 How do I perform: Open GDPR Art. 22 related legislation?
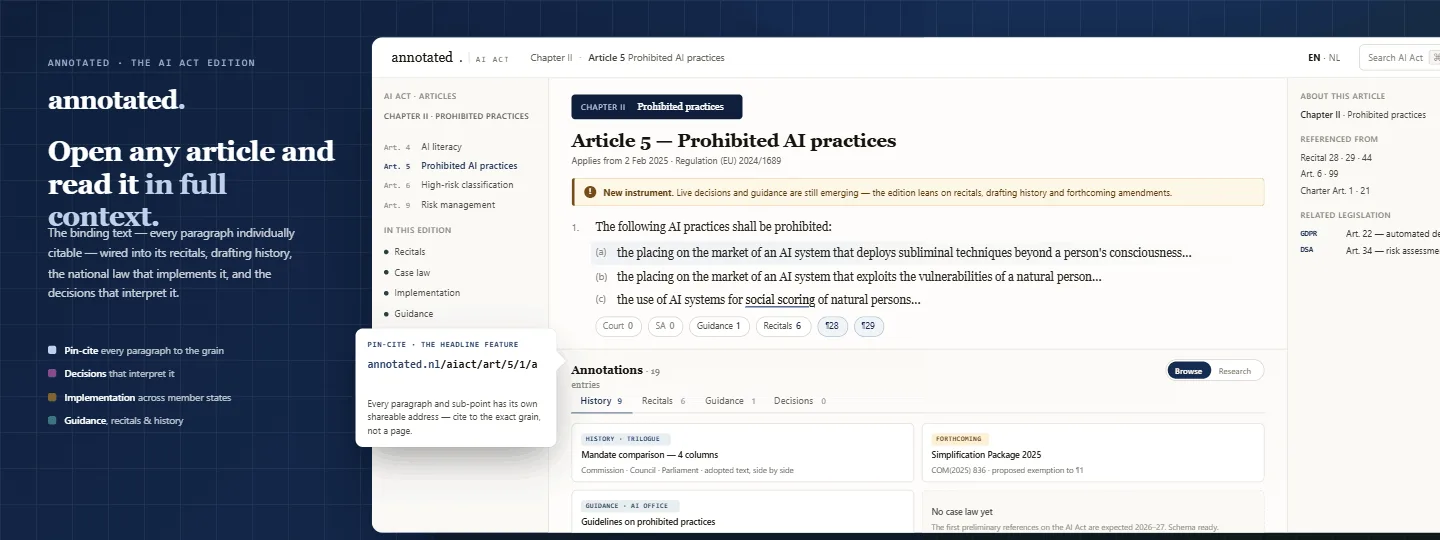point(1370,233)
